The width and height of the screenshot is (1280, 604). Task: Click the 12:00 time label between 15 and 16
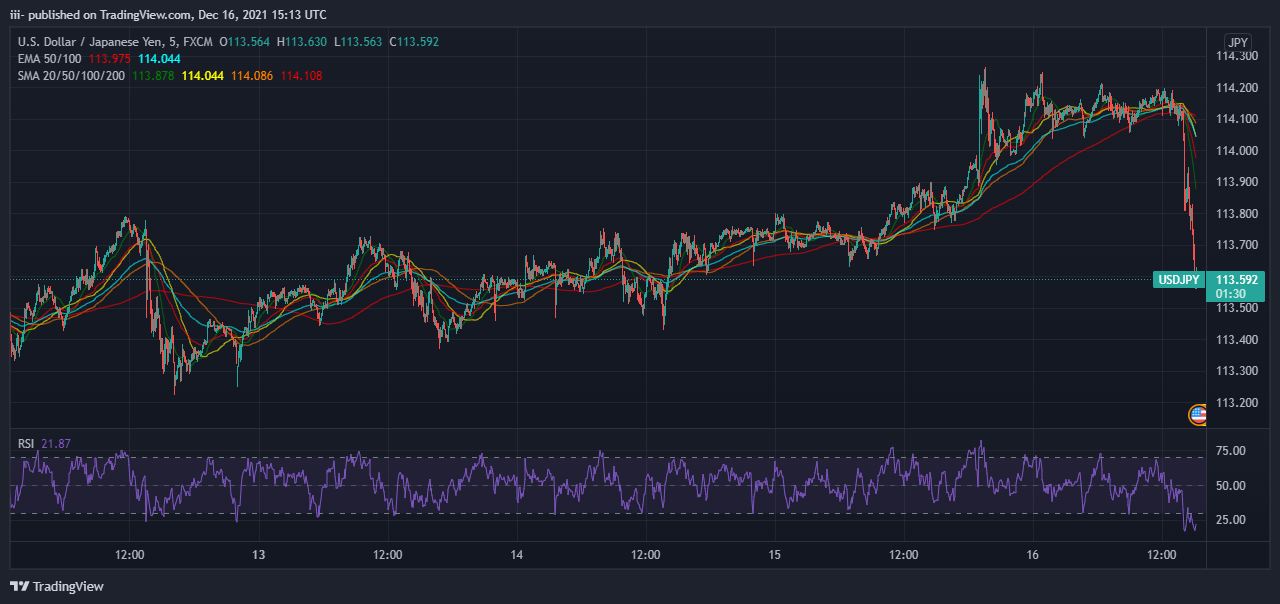click(904, 555)
